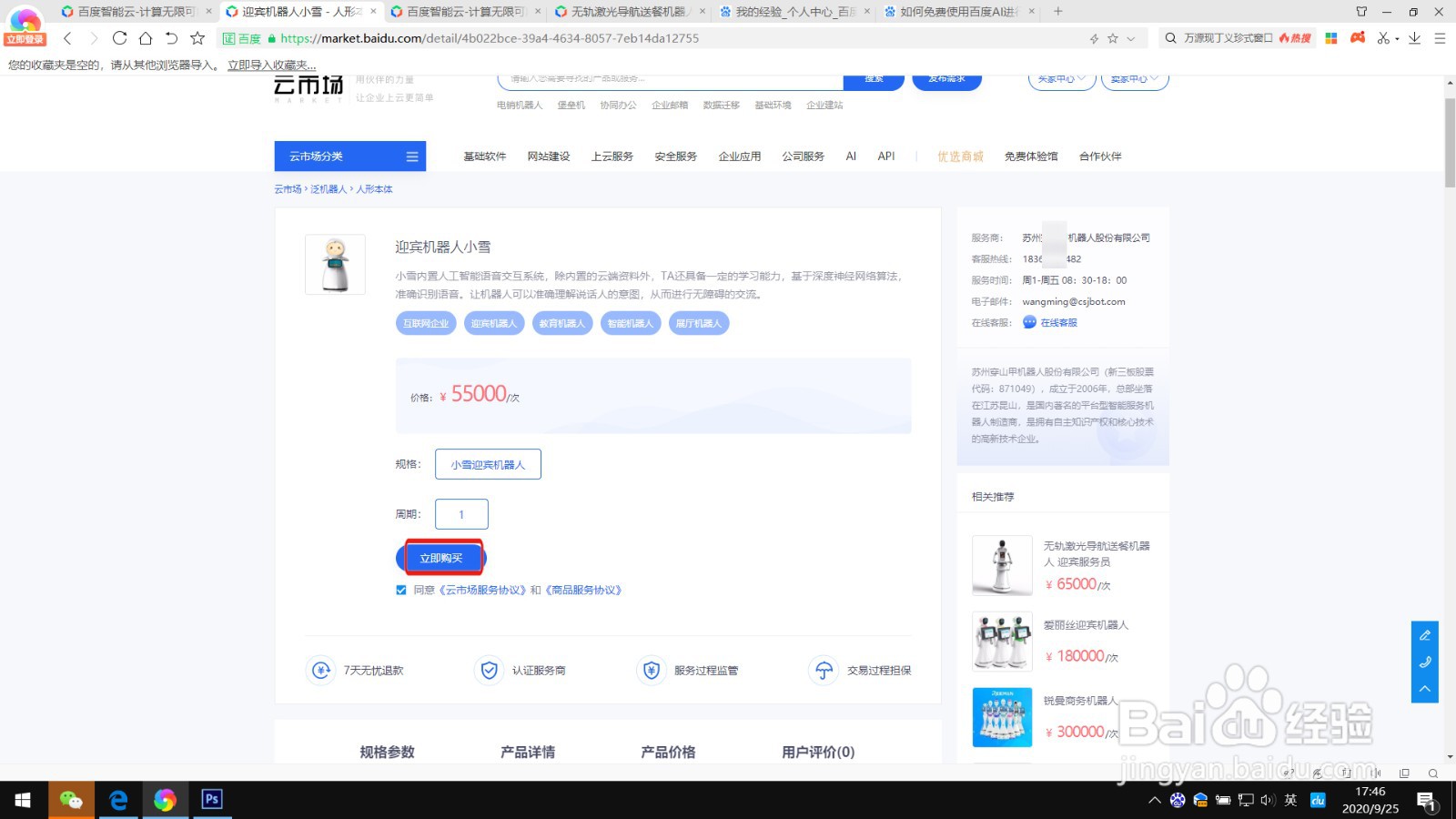Click the 7天无忧退款 yen icon
This screenshot has height=819, width=1456.
pyautogui.click(x=320, y=671)
